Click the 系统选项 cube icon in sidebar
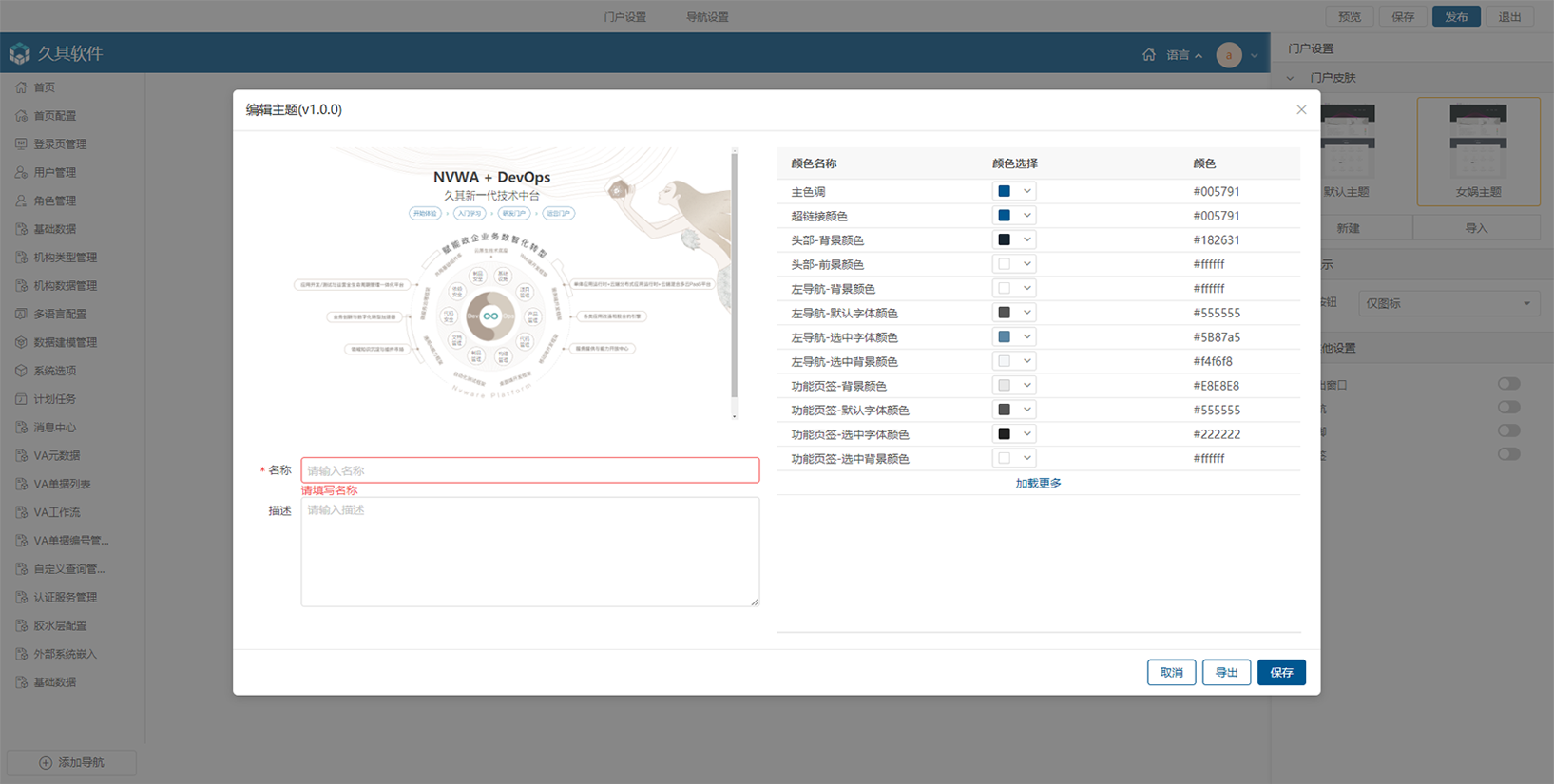This screenshot has width=1554, height=784. 21,371
